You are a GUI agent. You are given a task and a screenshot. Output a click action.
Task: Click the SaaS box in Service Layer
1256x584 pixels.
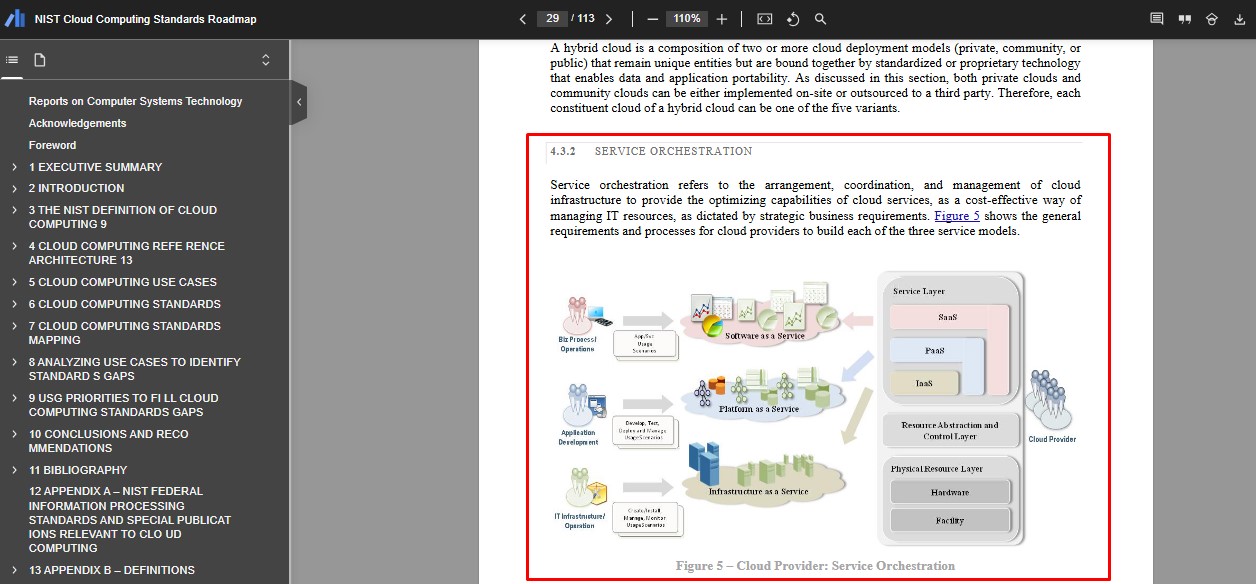coord(948,317)
